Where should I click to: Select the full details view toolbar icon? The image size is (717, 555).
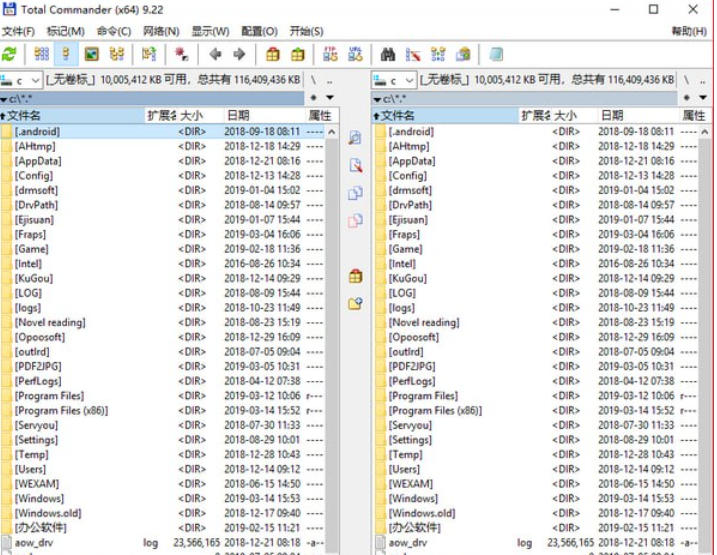click(x=66, y=54)
